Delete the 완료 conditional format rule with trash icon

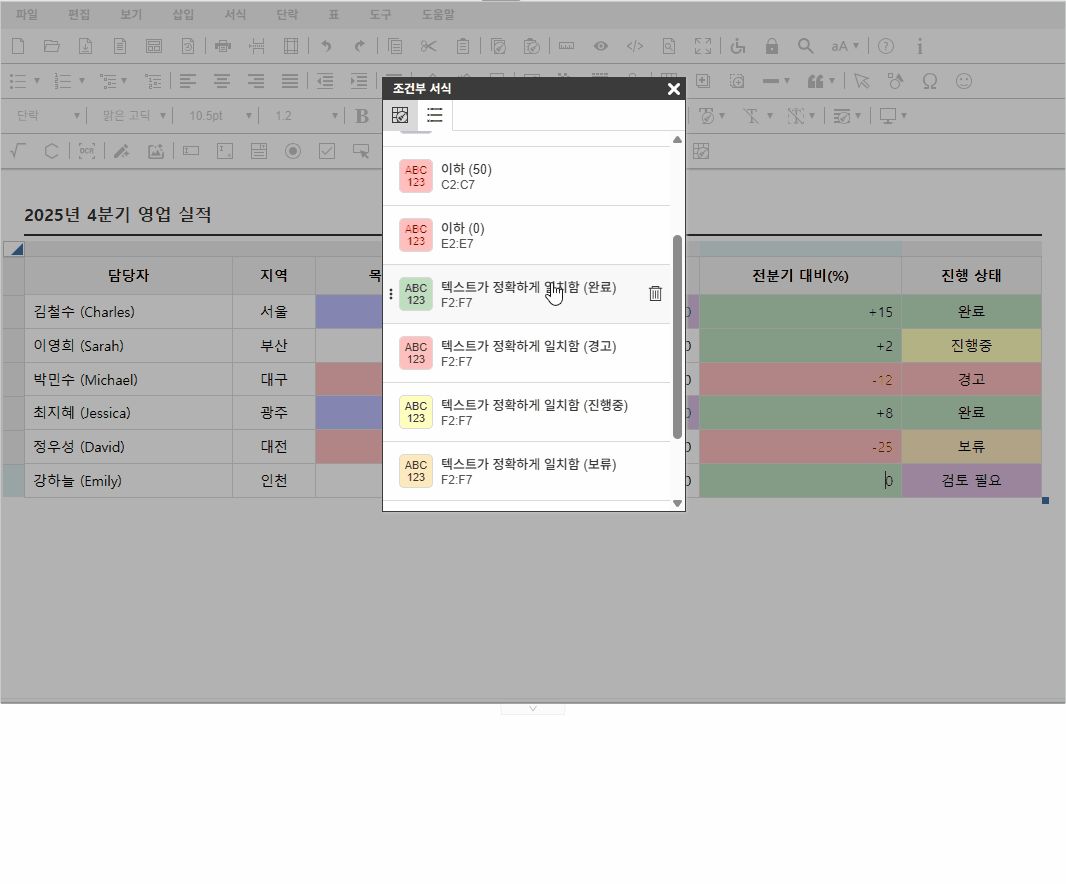click(655, 293)
